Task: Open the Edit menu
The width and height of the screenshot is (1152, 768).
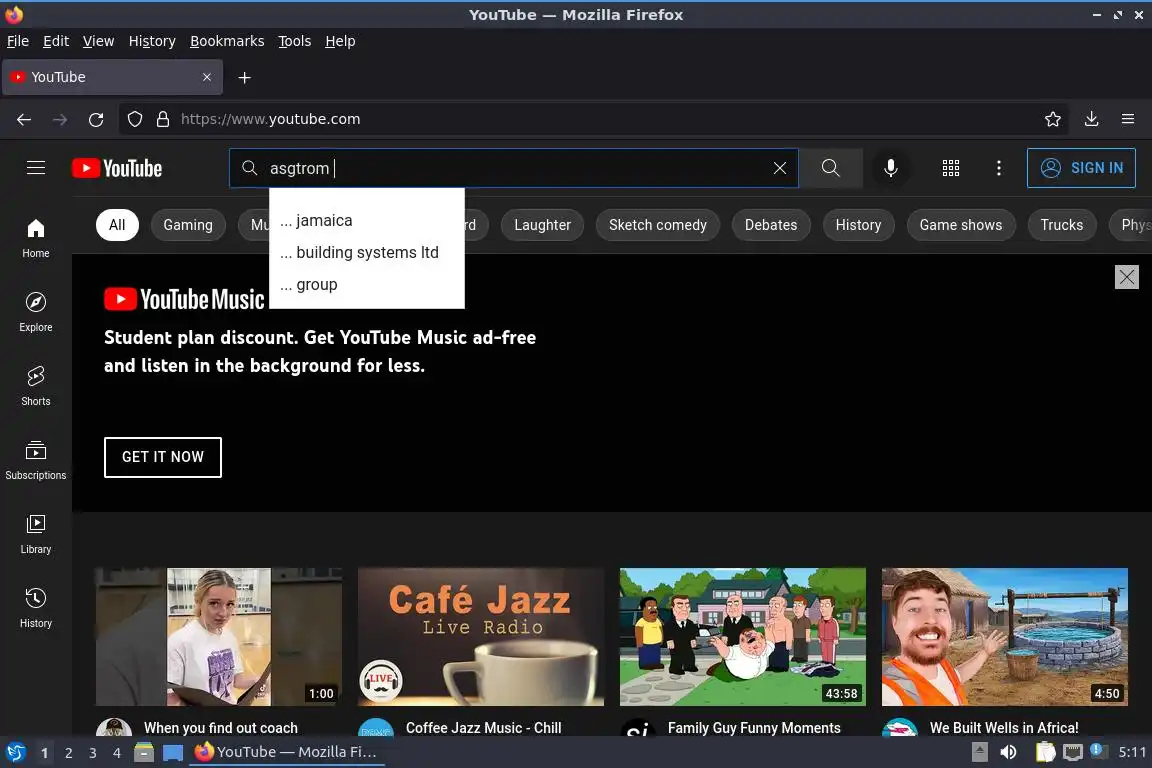Action: pos(56,41)
